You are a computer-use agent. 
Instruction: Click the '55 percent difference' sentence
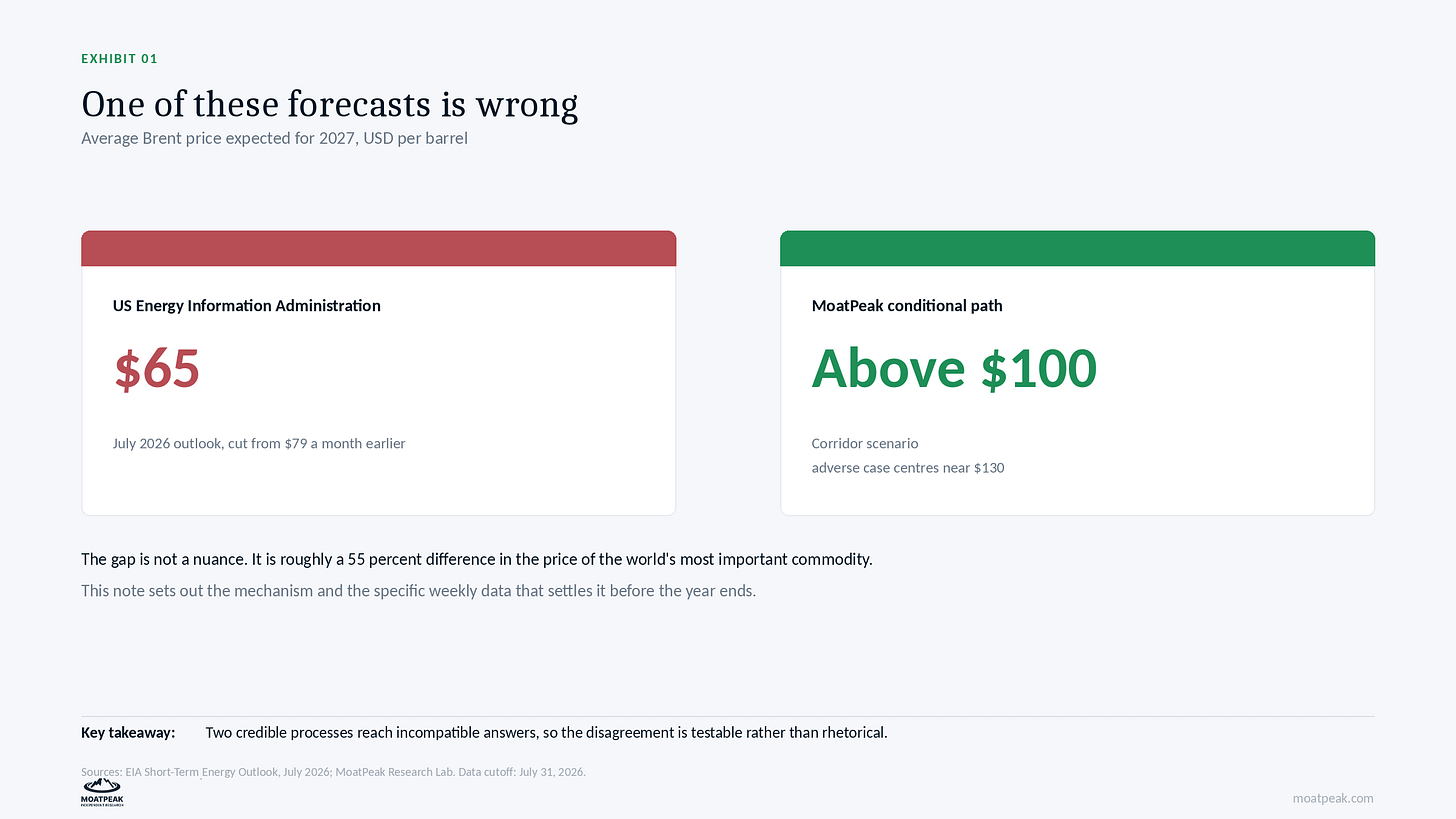(477, 559)
